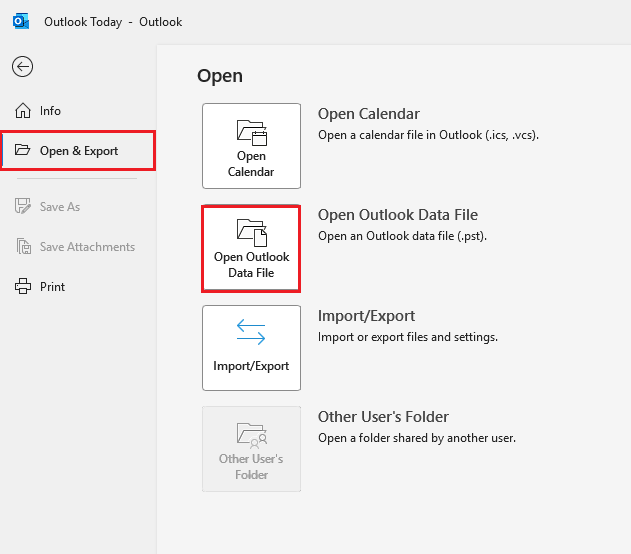This screenshot has height=554, width=631.
Task: Open the Info page
Action: pos(78,111)
